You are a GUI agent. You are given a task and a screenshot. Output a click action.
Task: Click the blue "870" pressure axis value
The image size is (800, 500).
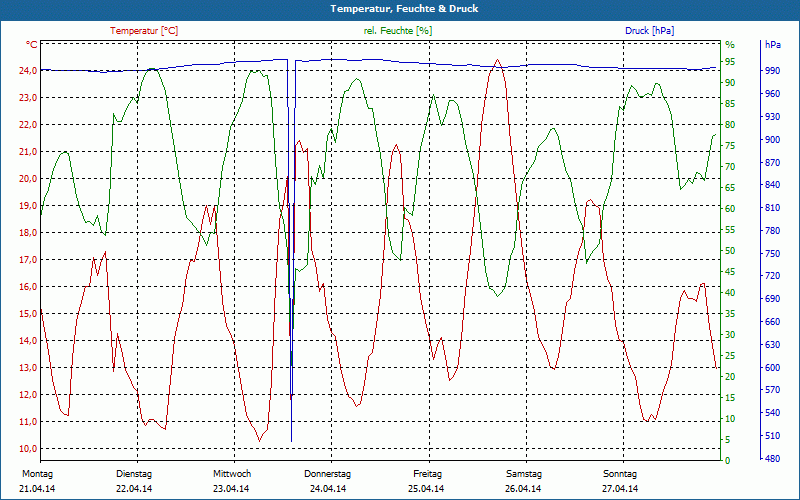(x=773, y=163)
